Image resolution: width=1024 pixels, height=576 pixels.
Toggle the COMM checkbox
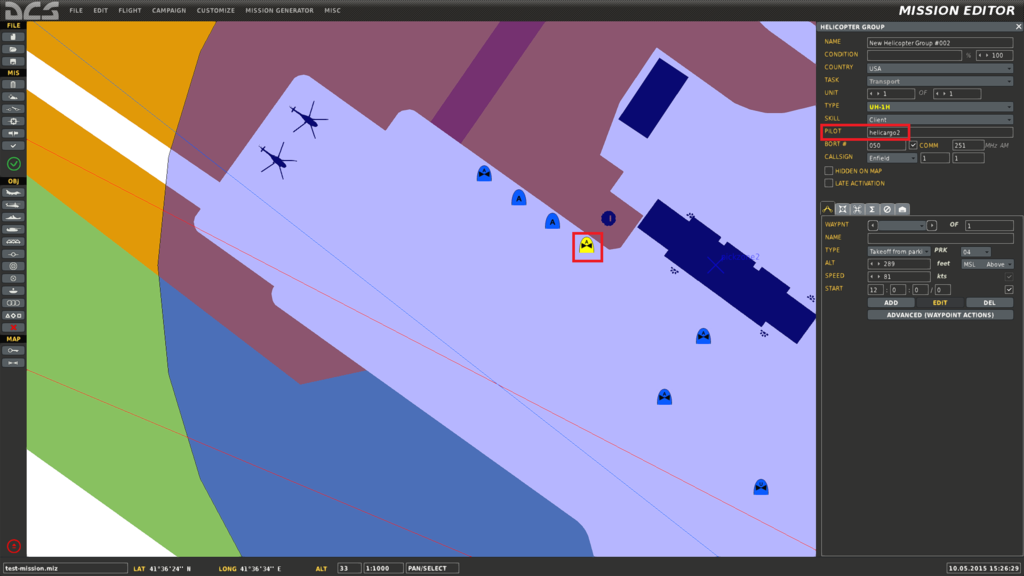point(913,145)
